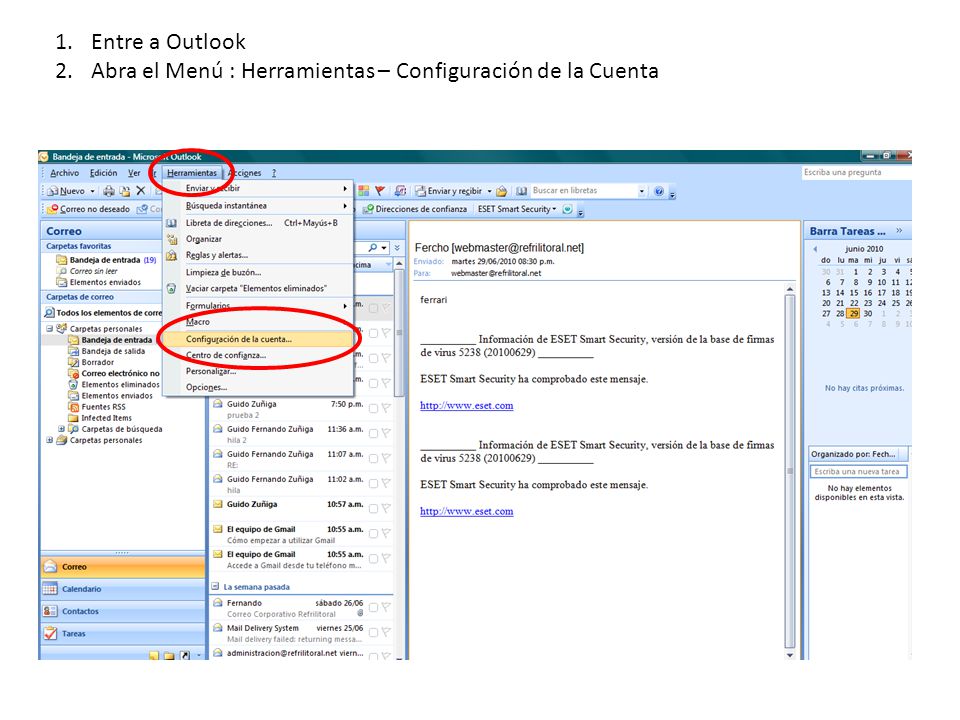Viewport: 960px width, 720px height.
Task: Select Infected Items folder
Action: (x=100, y=418)
